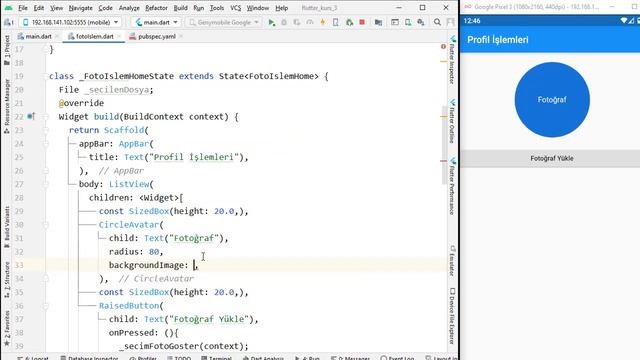640x360 pixels.
Task: Click the _secilenDosya variable on line 20
Action: [x=116, y=90]
